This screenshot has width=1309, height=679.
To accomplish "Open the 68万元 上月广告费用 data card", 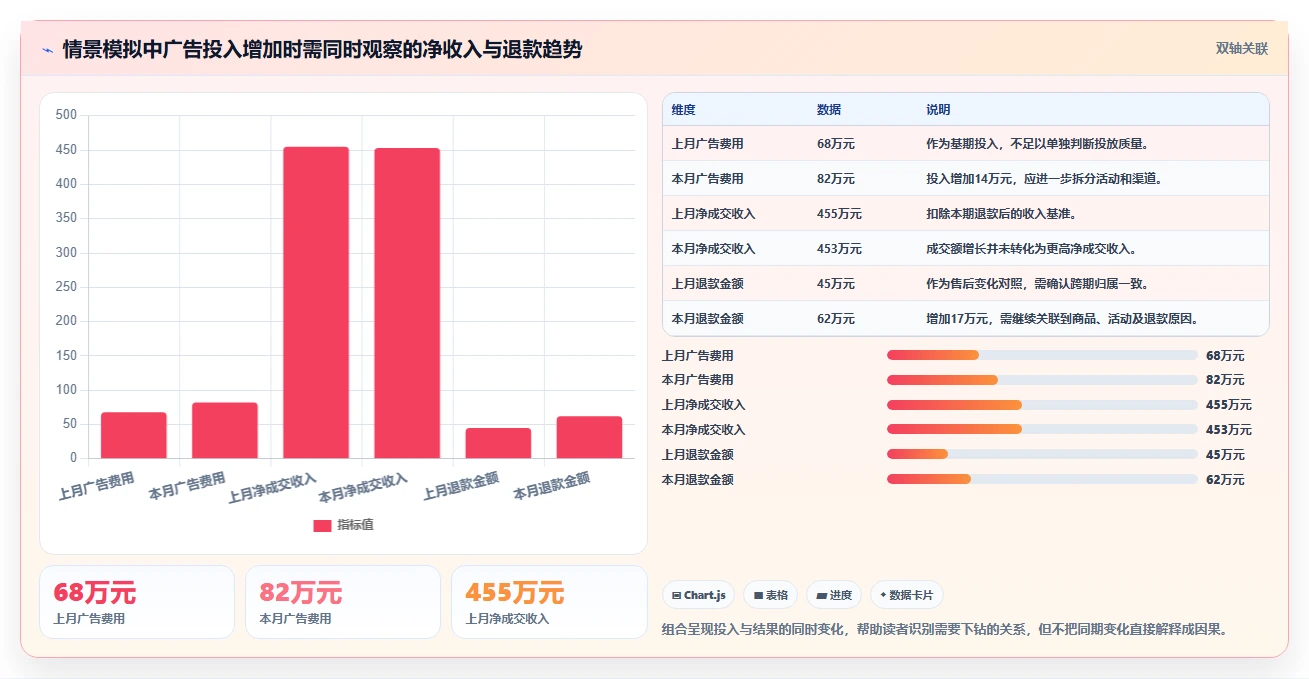I will (137, 602).
